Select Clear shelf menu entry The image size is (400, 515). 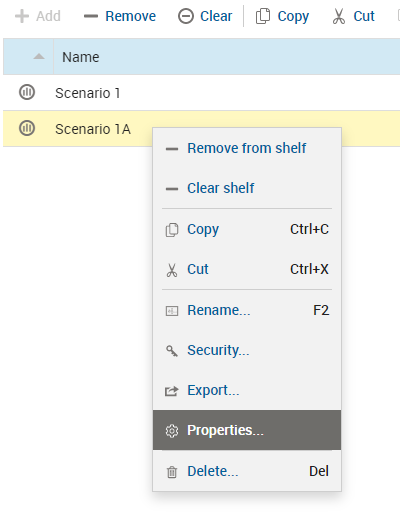tap(247, 188)
